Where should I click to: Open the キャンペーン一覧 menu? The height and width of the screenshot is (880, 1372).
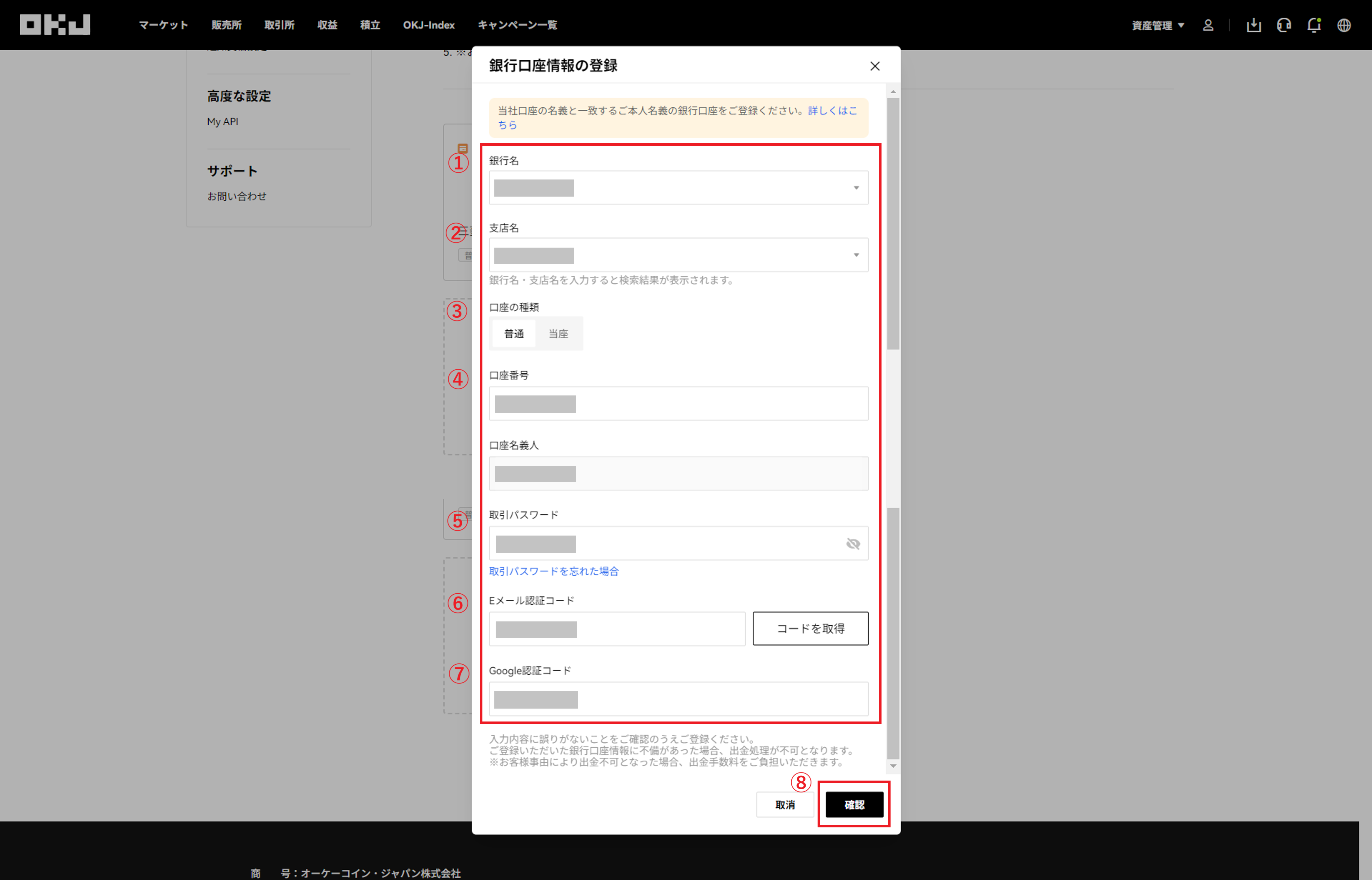point(517,25)
